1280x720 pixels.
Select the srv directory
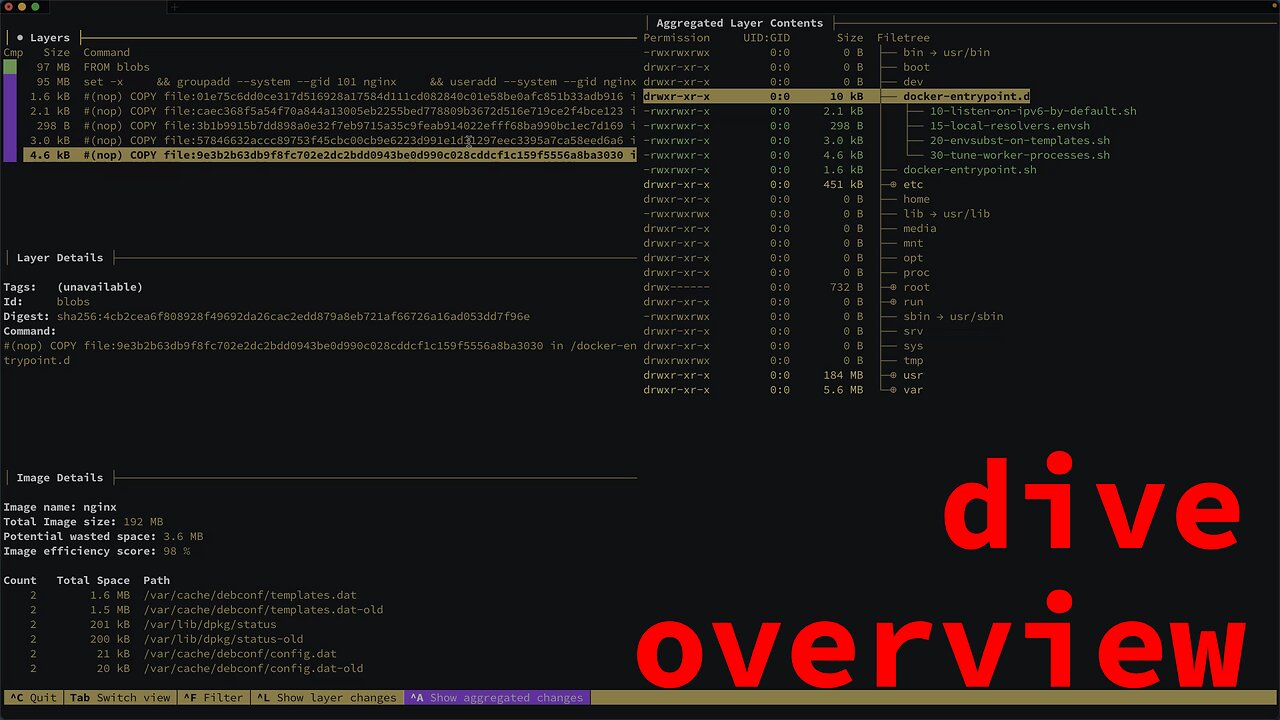pyautogui.click(x=913, y=331)
